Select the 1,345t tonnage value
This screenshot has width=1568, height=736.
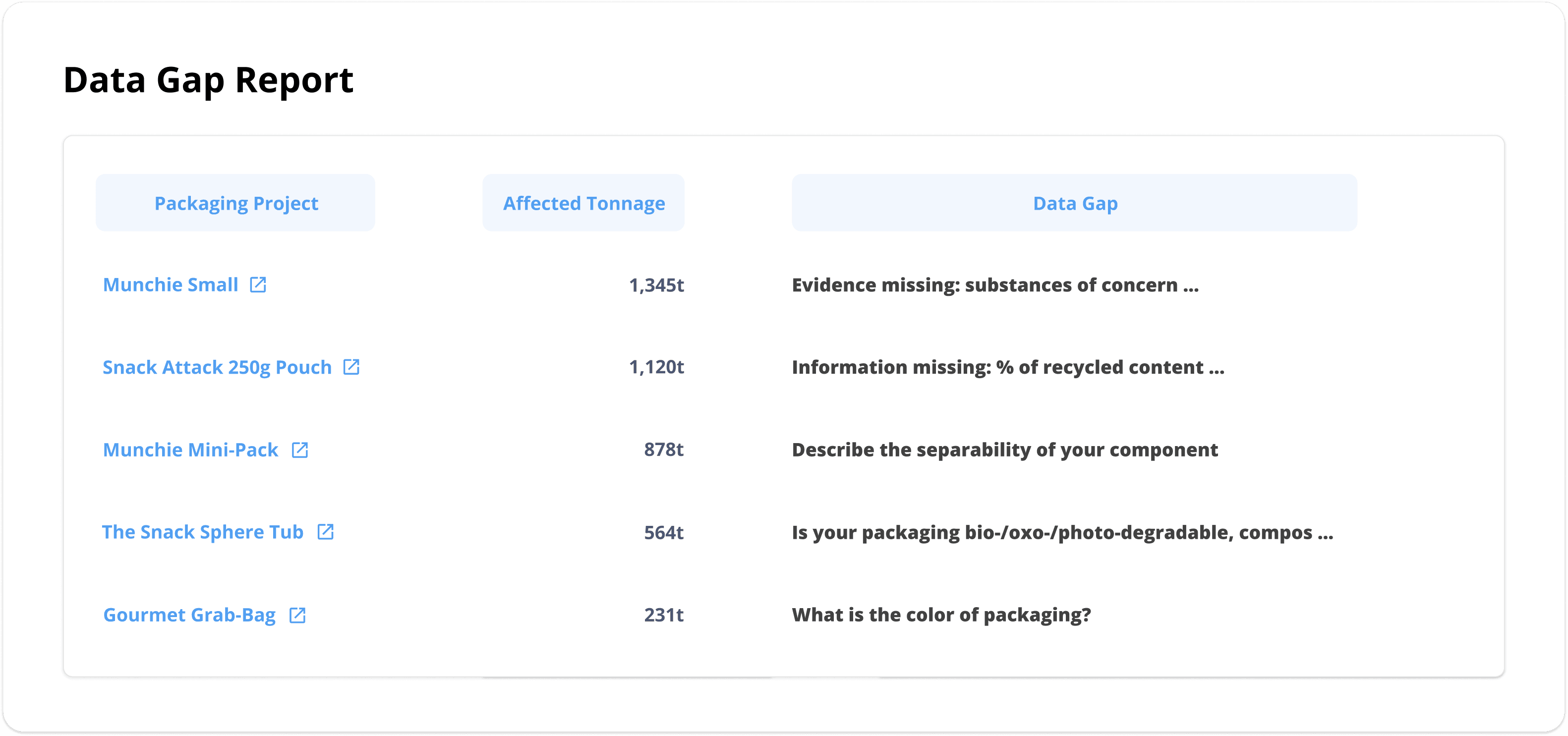click(656, 285)
